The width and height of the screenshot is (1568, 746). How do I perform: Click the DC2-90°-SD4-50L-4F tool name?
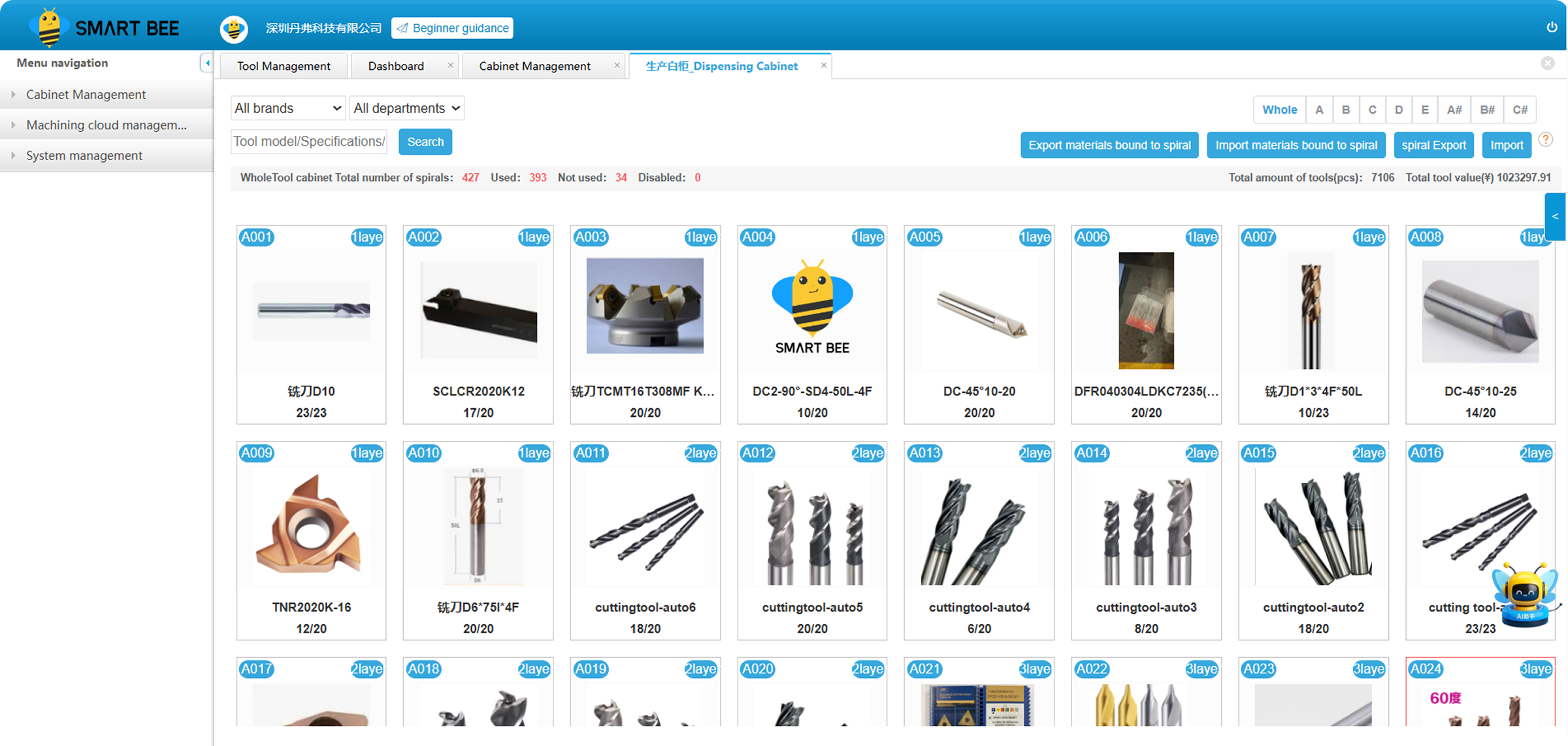click(x=812, y=391)
